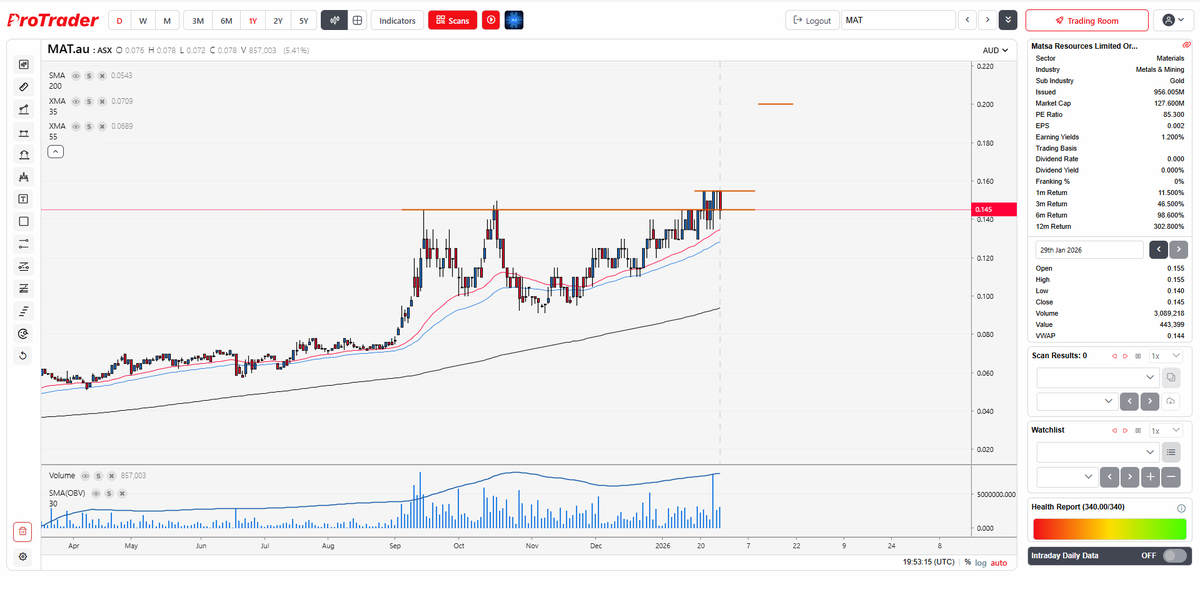Viewport: 1200px width, 592px height.
Task: Select the Daily (D) timeframe
Action: coord(119,20)
